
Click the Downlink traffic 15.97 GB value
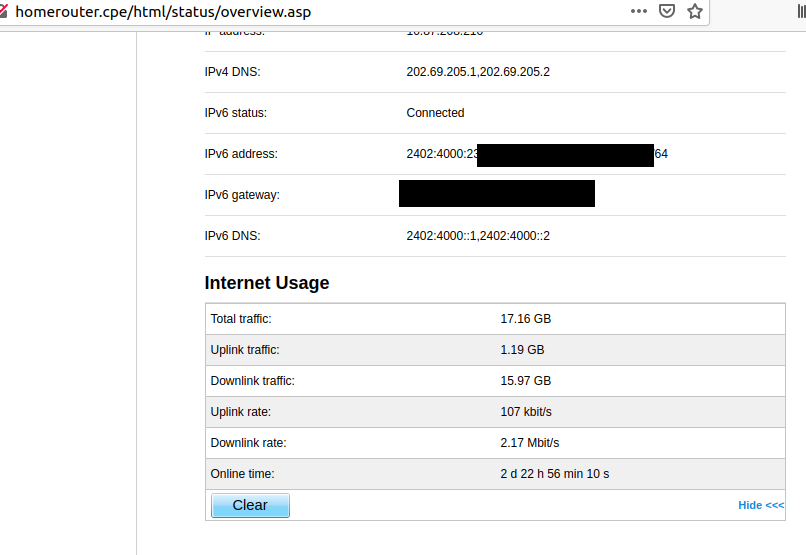pos(525,381)
